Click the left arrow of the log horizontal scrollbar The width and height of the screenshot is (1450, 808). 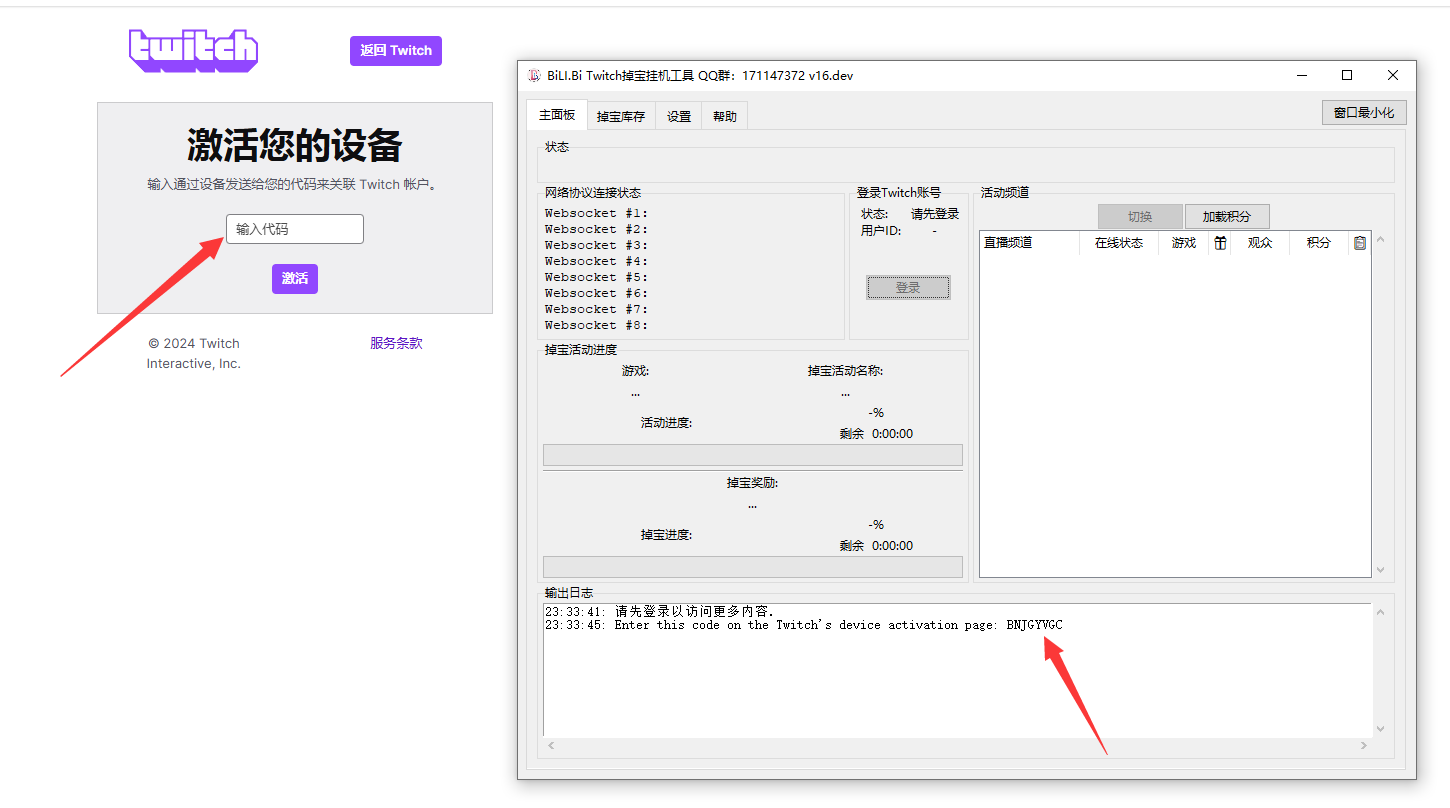coord(550,745)
